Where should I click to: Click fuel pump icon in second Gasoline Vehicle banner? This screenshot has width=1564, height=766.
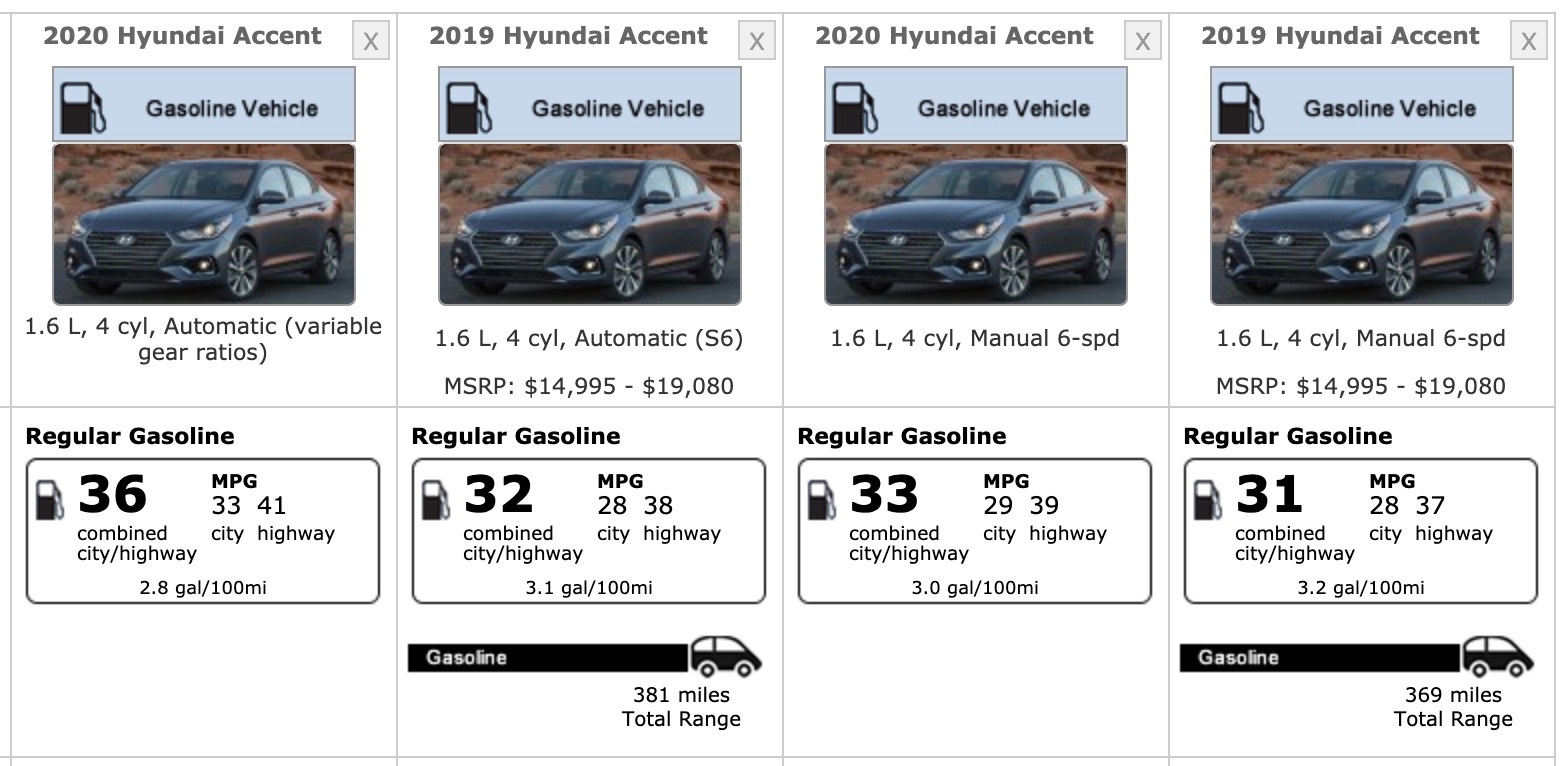[470, 107]
